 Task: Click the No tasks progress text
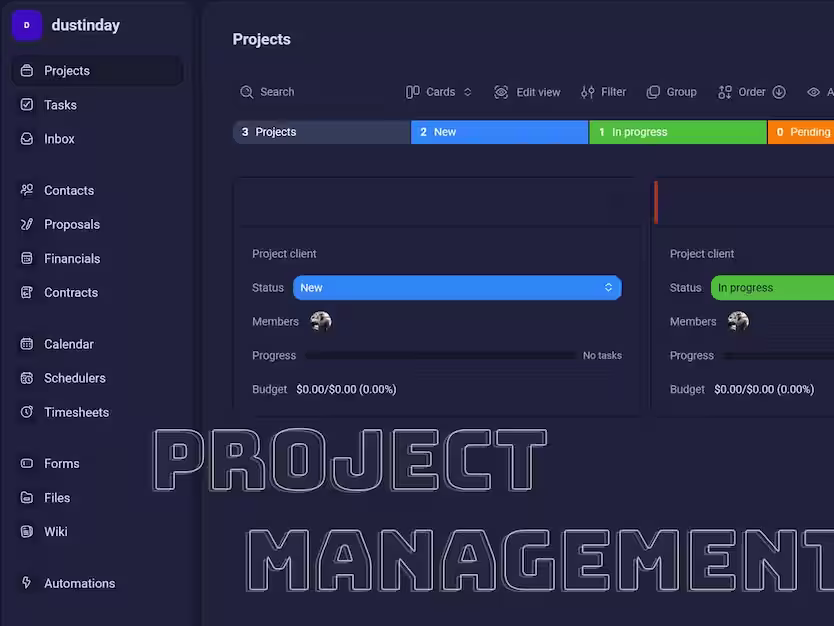[602, 355]
